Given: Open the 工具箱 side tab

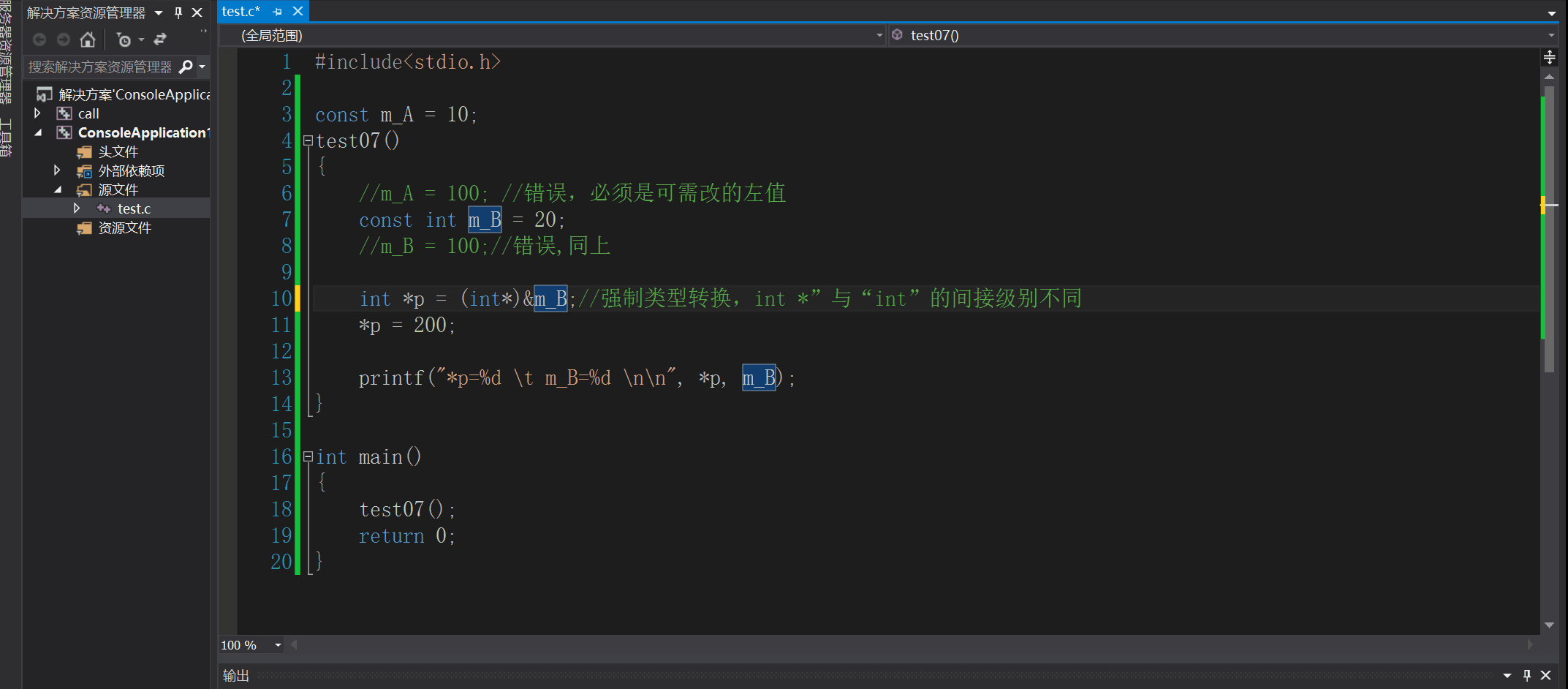Looking at the screenshot, I should coord(6,139).
